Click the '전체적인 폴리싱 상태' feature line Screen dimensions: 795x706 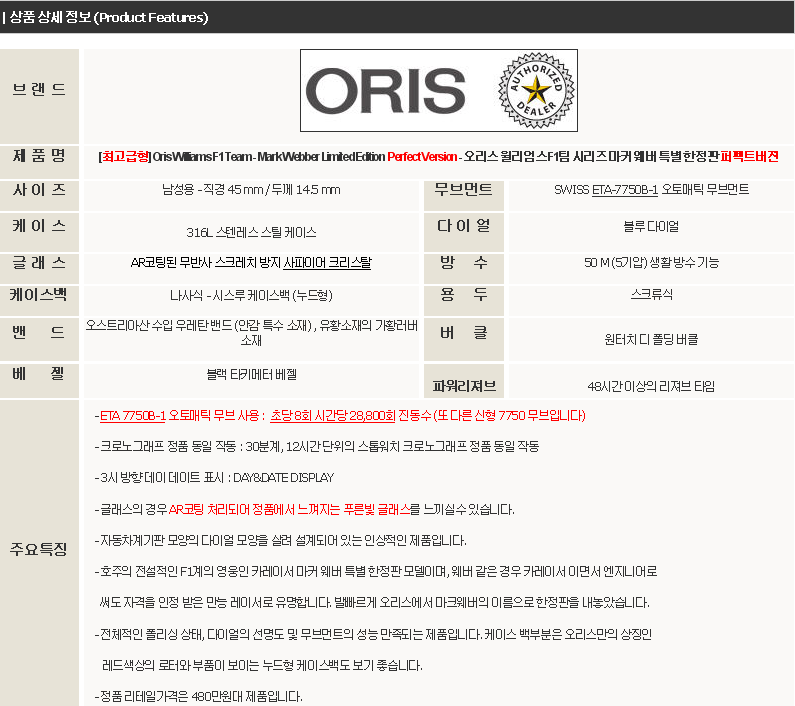click(373, 634)
